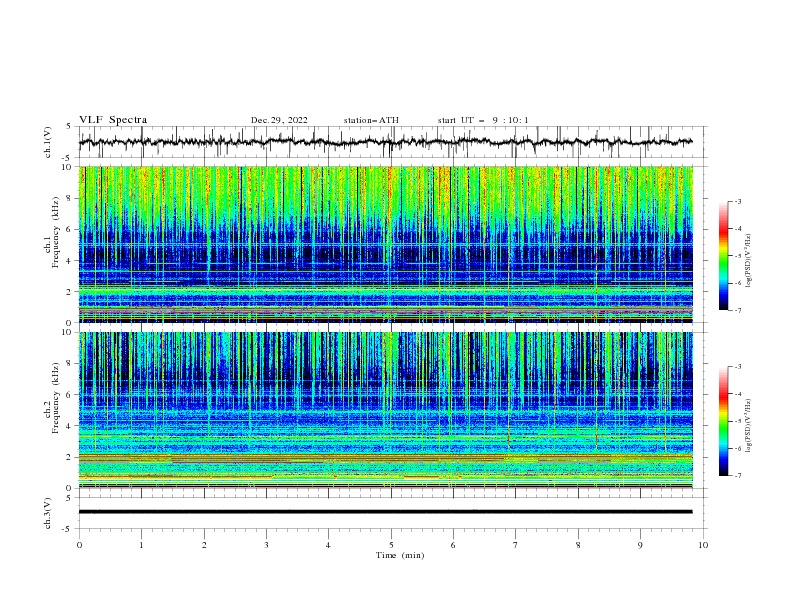
Task: Click the 'ch.1(V)' waveform axis label
Action: click(48, 142)
